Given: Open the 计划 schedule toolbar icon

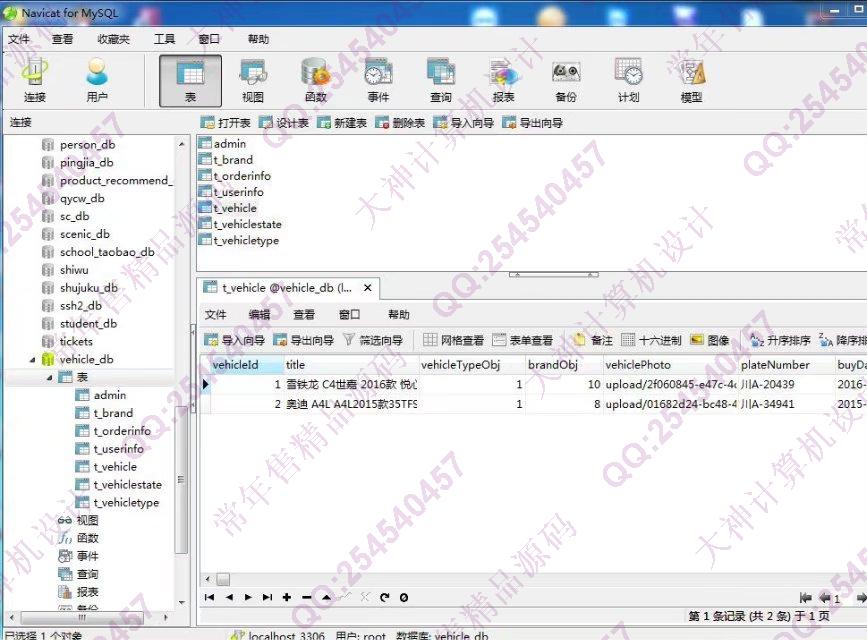Looking at the screenshot, I should click(629, 81).
